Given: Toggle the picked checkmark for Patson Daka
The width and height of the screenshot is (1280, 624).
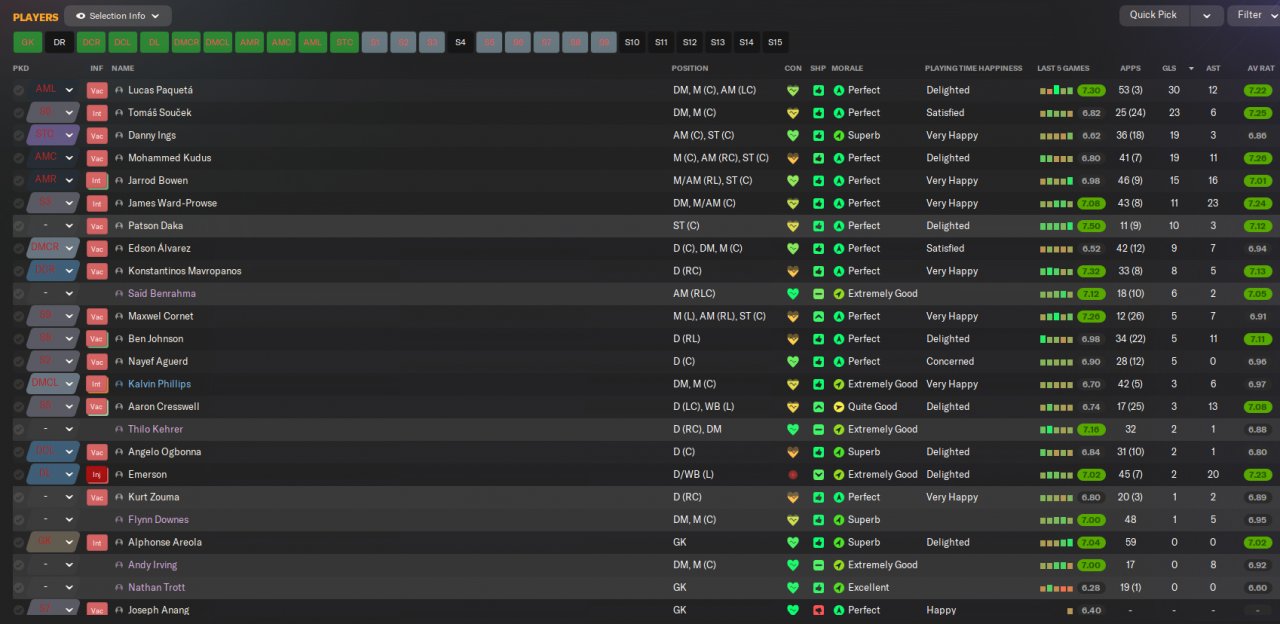Looking at the screenshot, I should point(18,226).
